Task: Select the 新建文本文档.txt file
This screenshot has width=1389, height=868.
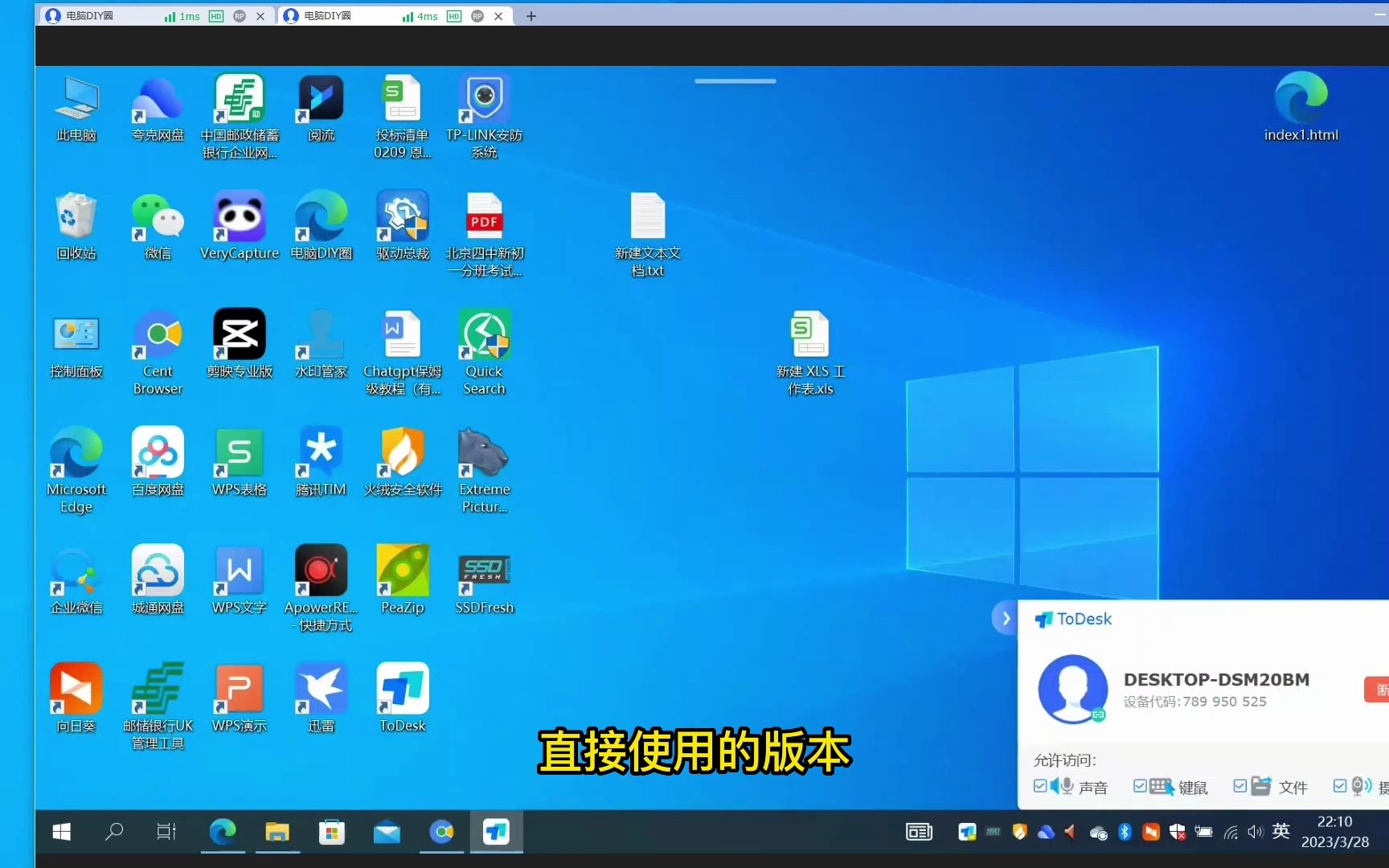Action: pyautogui.click(x=647, y=235)
